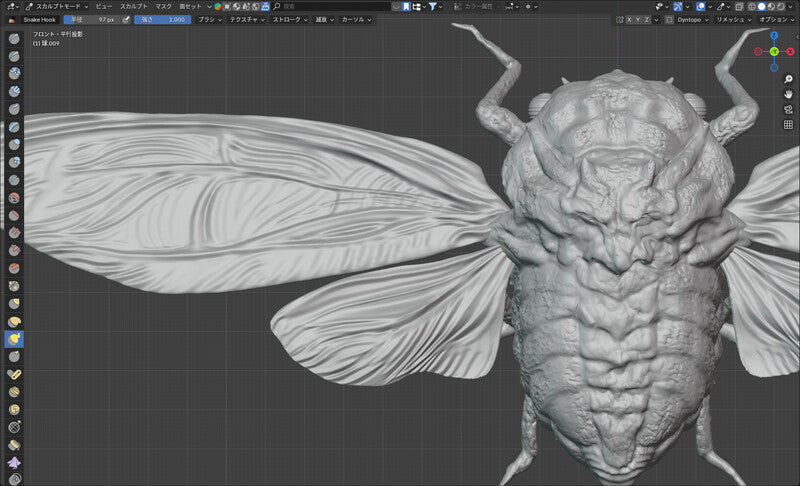
Task: Expand the ストローク stroke dropdown
Action: [289, 19]
